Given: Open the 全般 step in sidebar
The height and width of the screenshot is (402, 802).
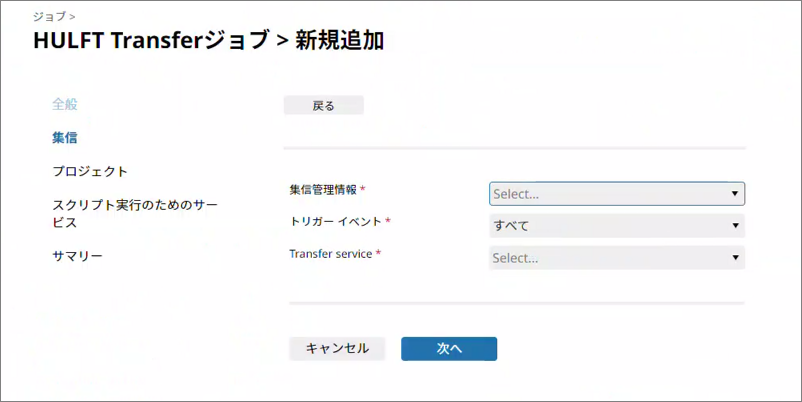Looking at the screenshot, I should [65, 103].
